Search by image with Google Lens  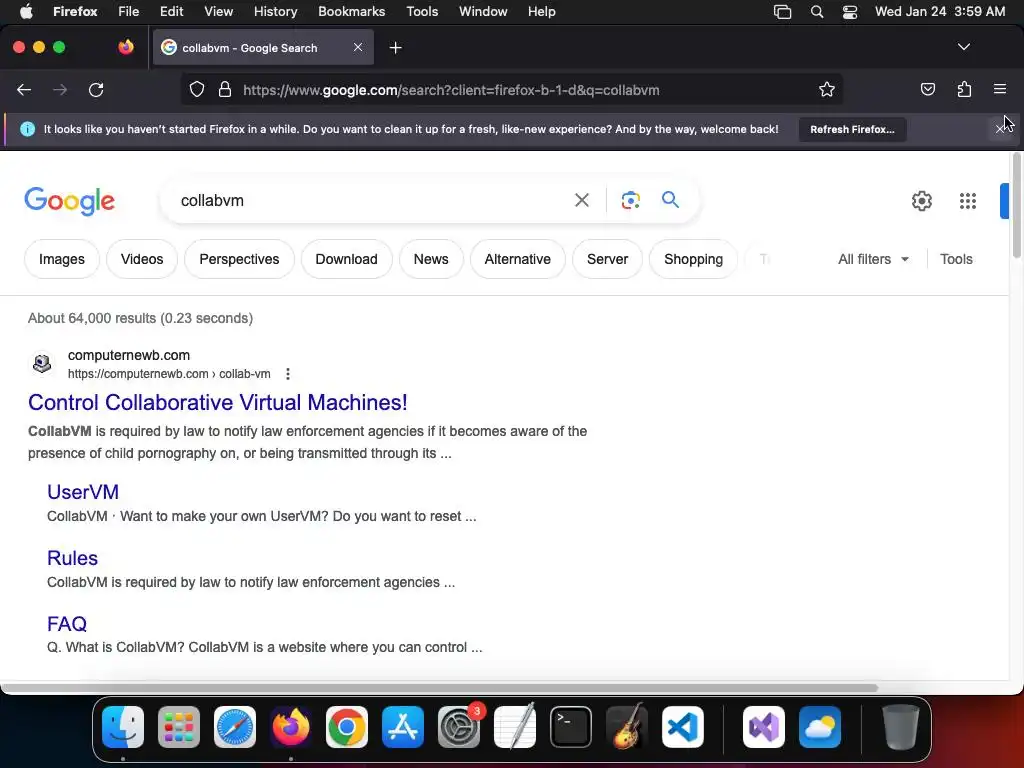(x=630, y=200)
